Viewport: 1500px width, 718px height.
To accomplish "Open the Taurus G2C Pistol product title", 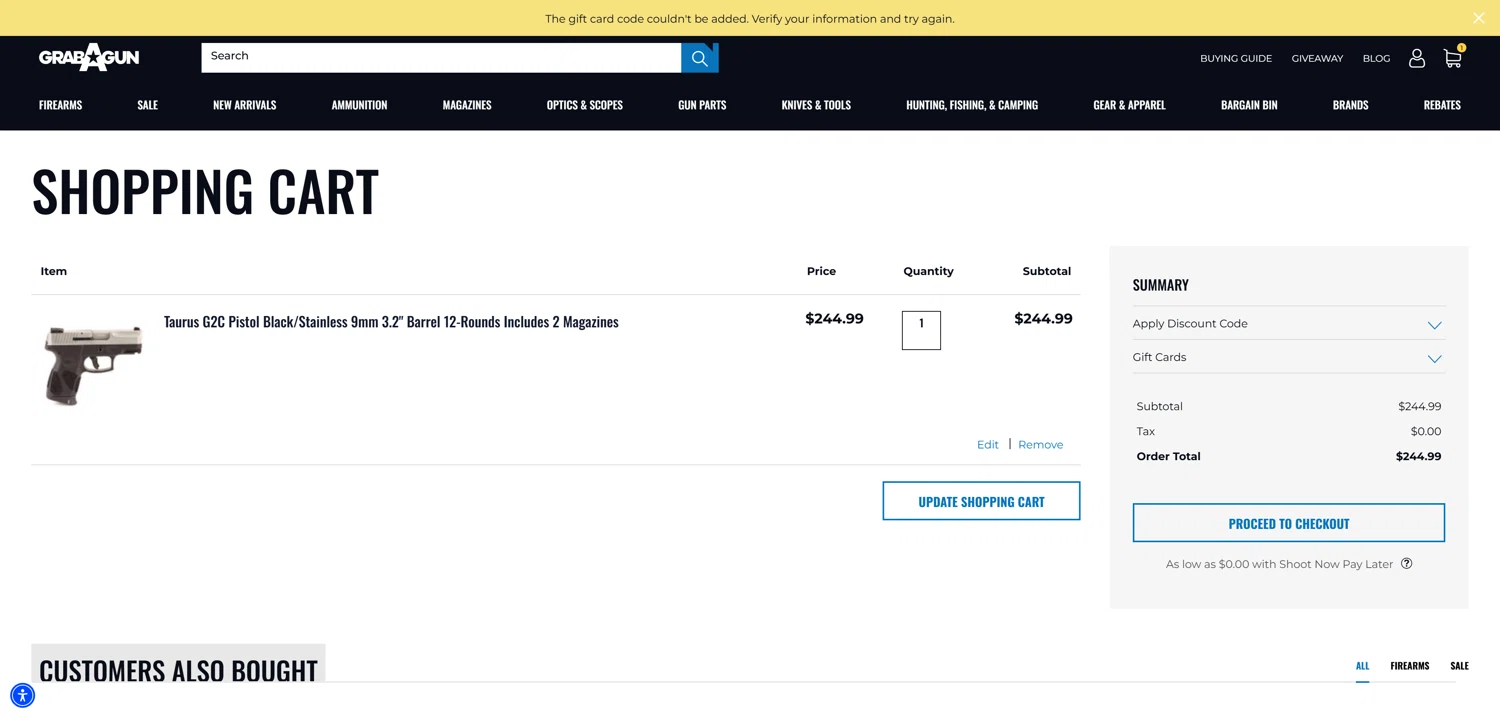I will 391,322.
